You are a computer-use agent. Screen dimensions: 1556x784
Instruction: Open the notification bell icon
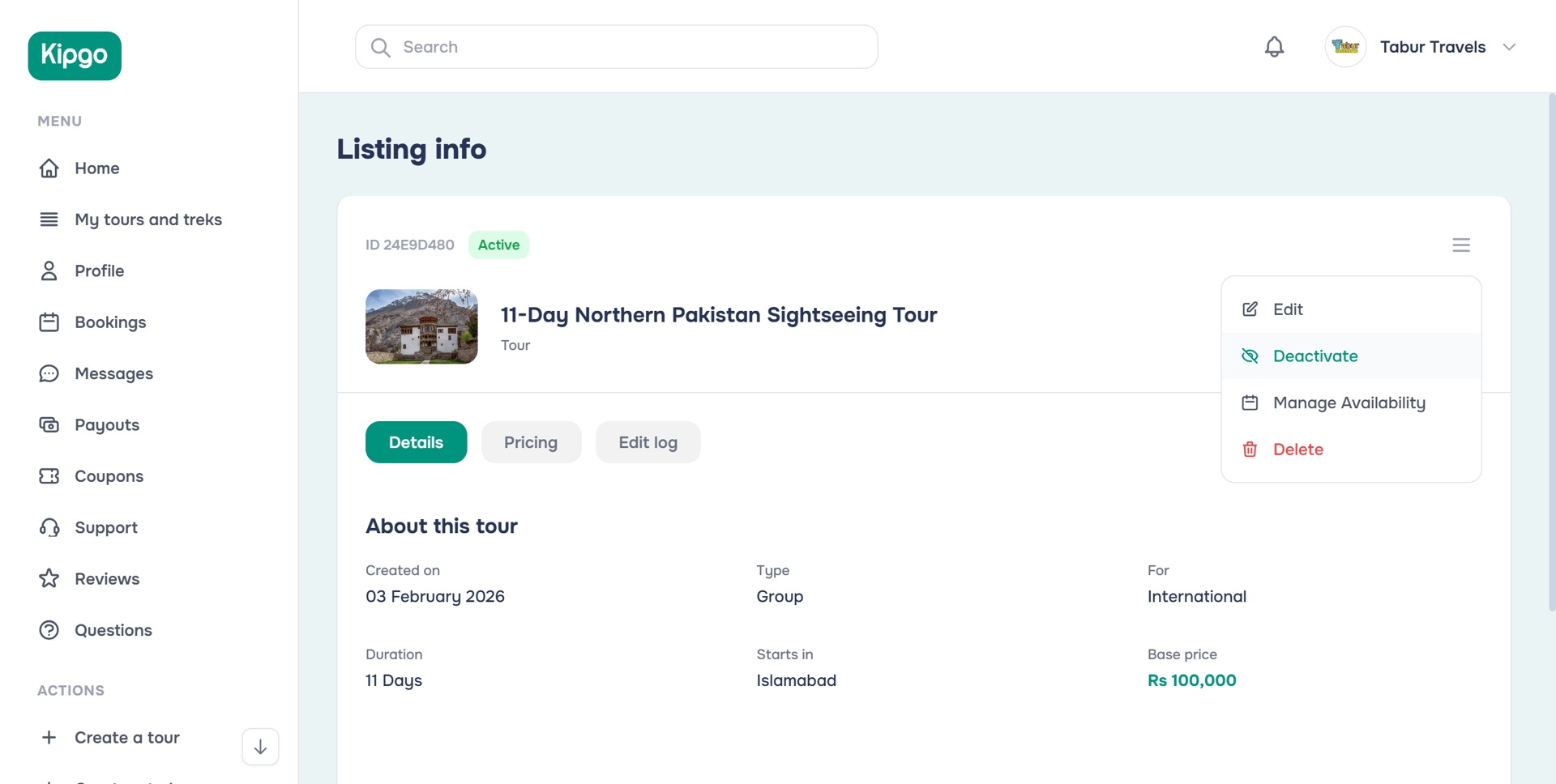click(x=1273, y=46)
